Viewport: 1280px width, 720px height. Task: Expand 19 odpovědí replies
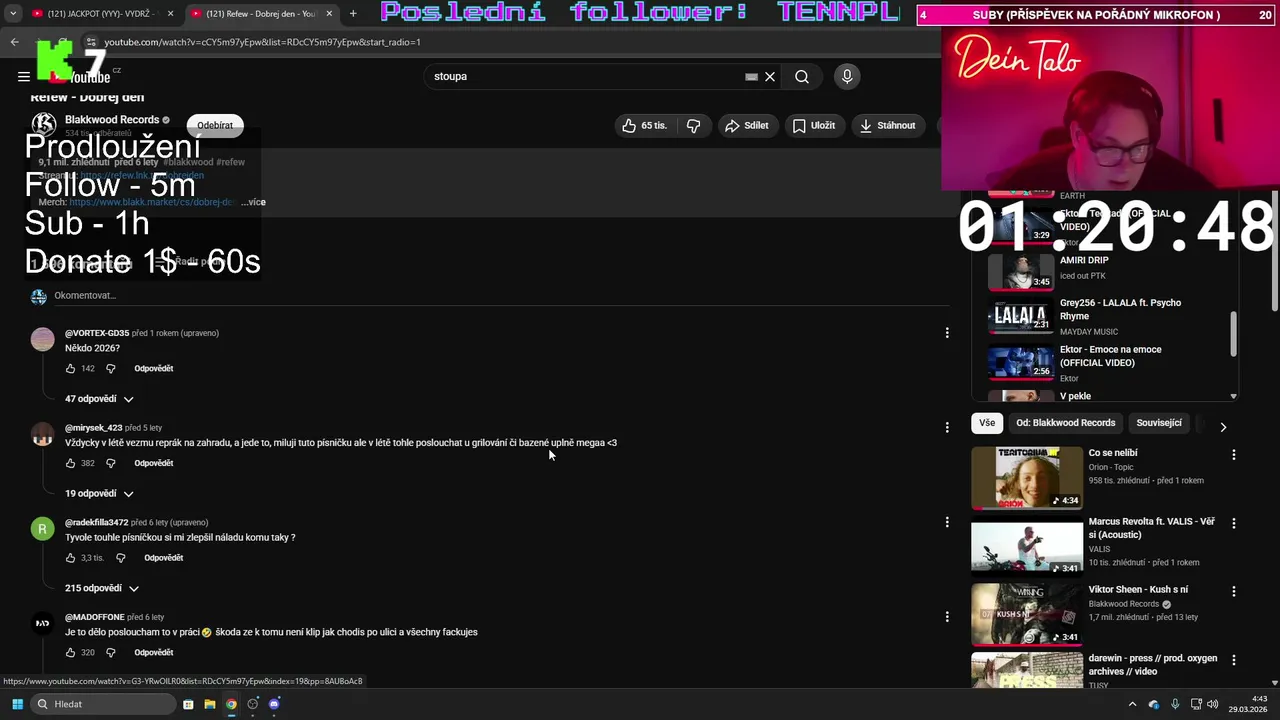[x=99, y=493]
